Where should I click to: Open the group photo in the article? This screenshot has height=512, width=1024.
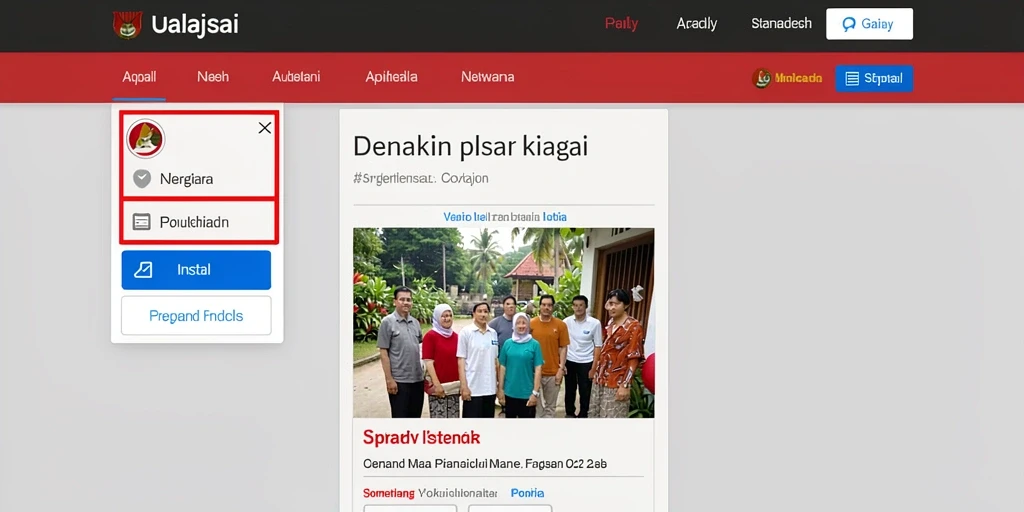[504, 323]
